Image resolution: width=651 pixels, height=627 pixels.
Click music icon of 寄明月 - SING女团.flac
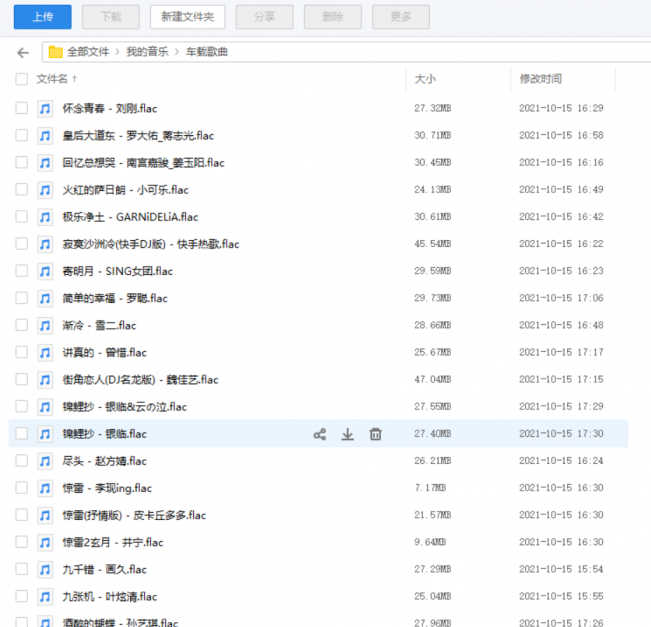tap(45, 272)
